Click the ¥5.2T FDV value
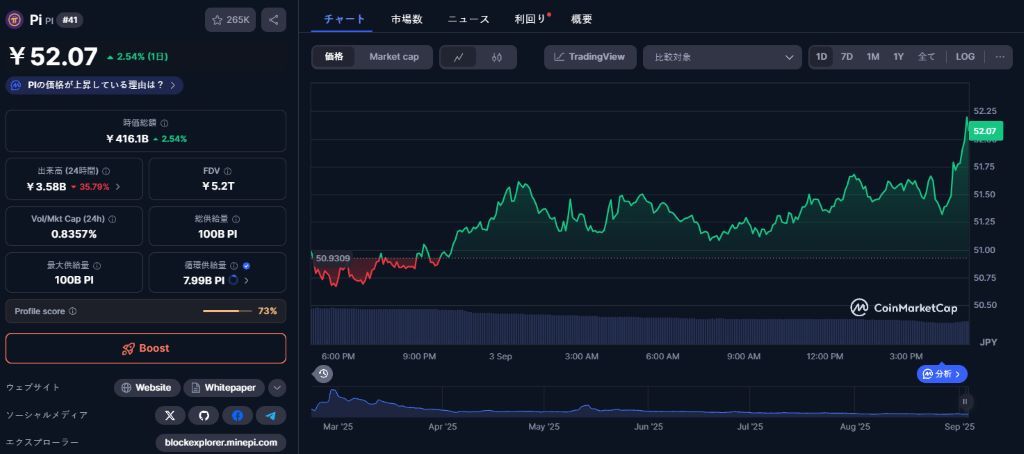 coord(217,187)
